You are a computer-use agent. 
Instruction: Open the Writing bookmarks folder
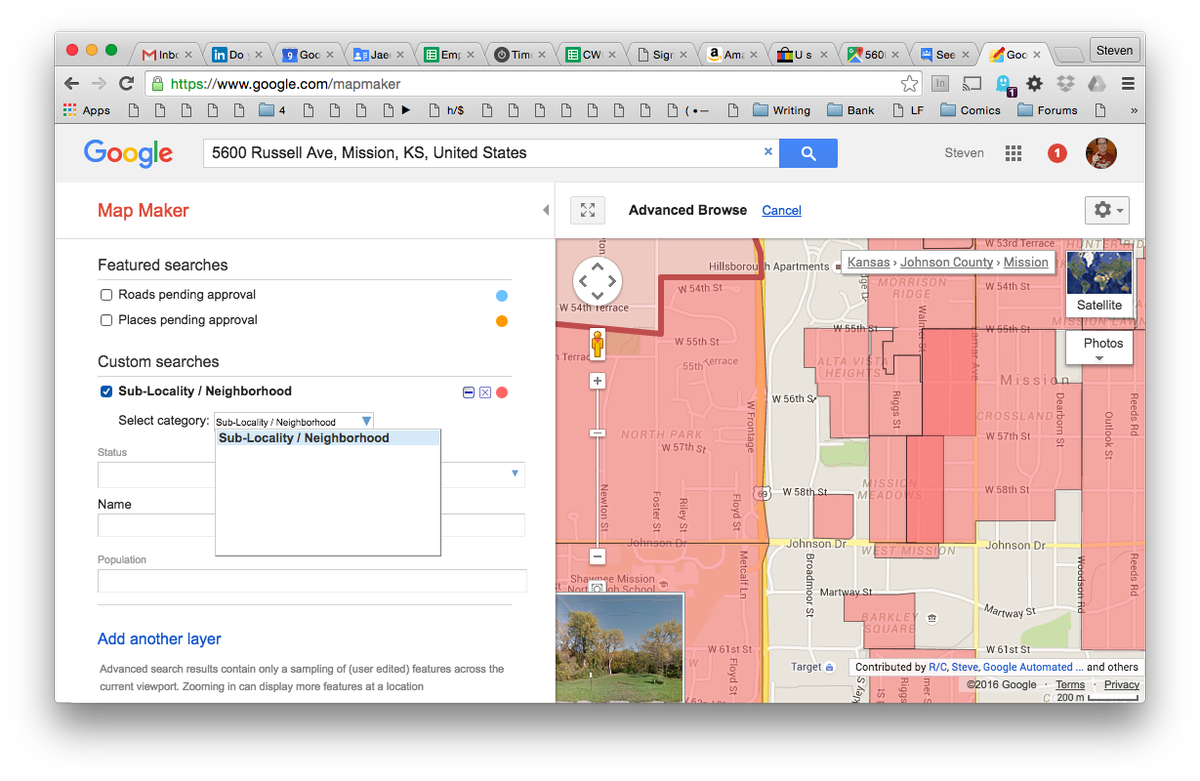781,110
